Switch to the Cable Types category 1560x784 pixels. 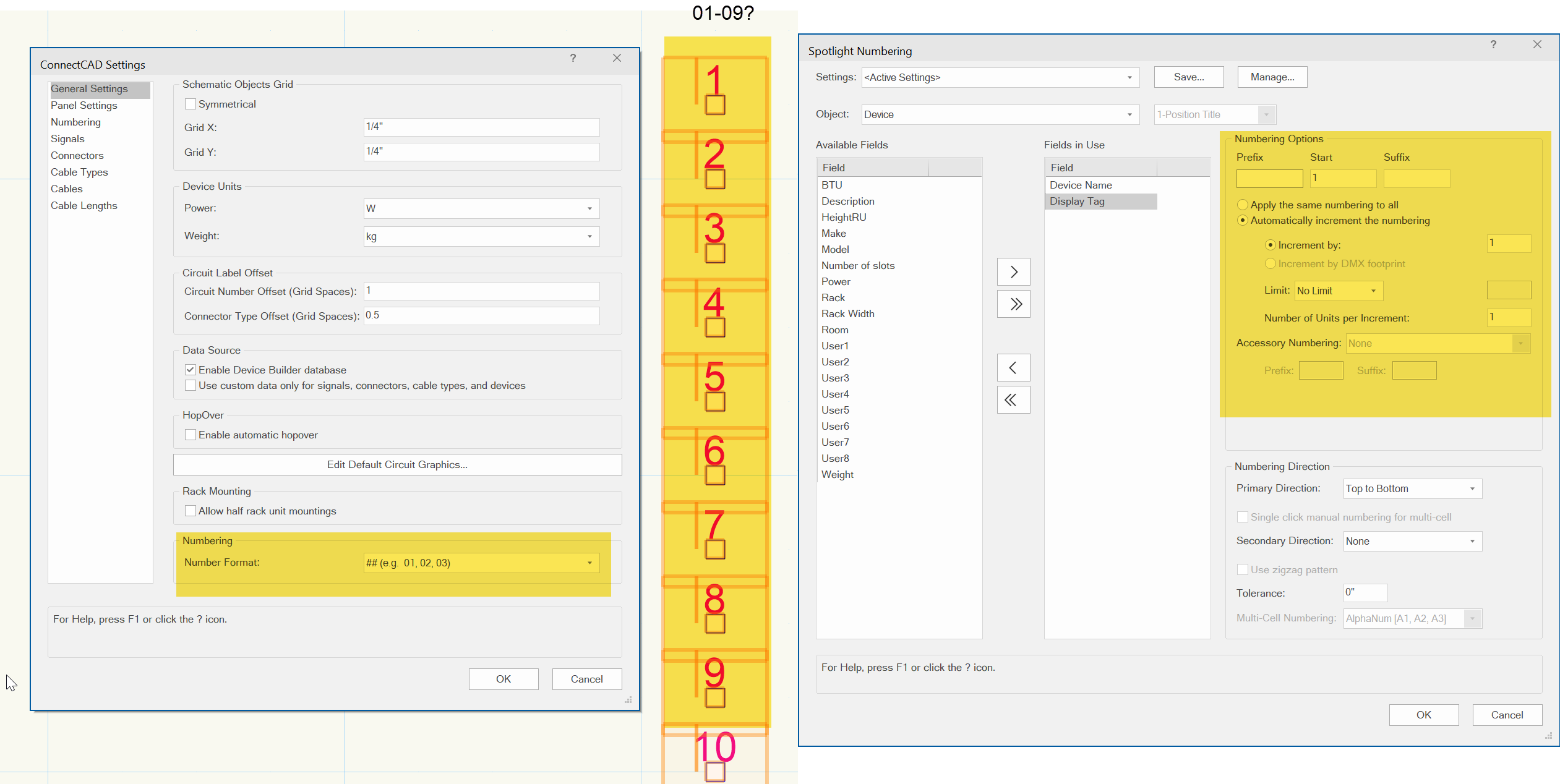point(79,172)
